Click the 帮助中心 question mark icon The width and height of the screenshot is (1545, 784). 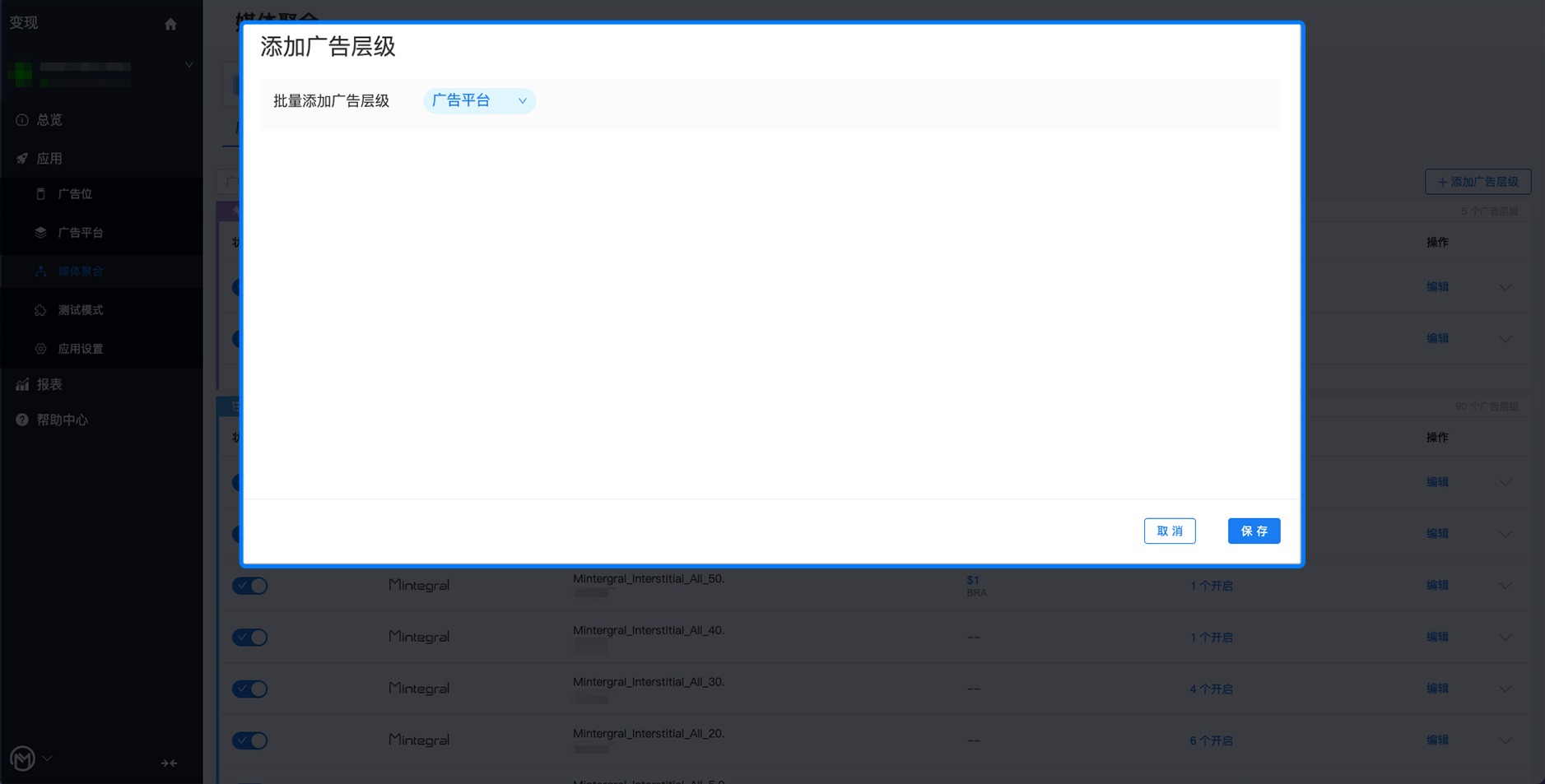[22, 420]
